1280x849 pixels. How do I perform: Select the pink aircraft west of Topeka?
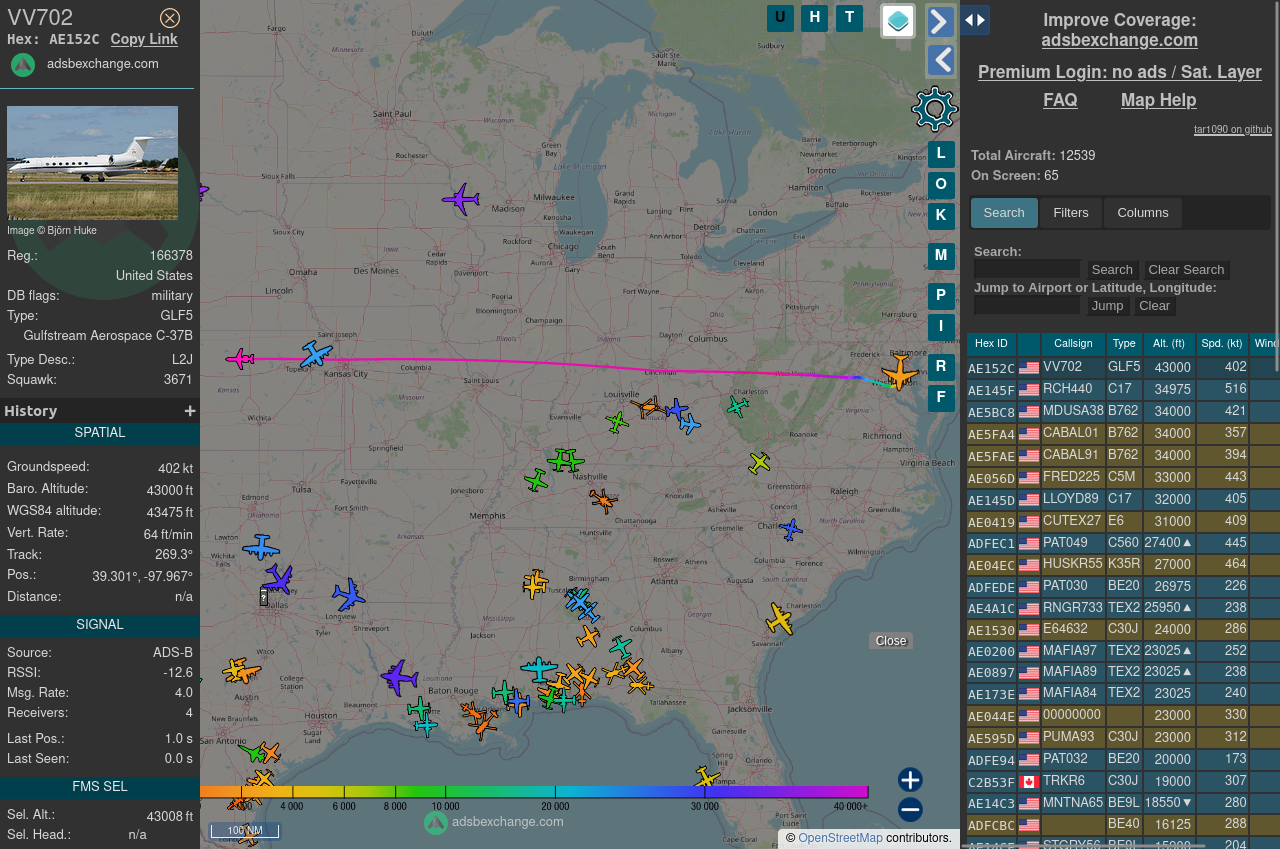(x=240, y=359)
